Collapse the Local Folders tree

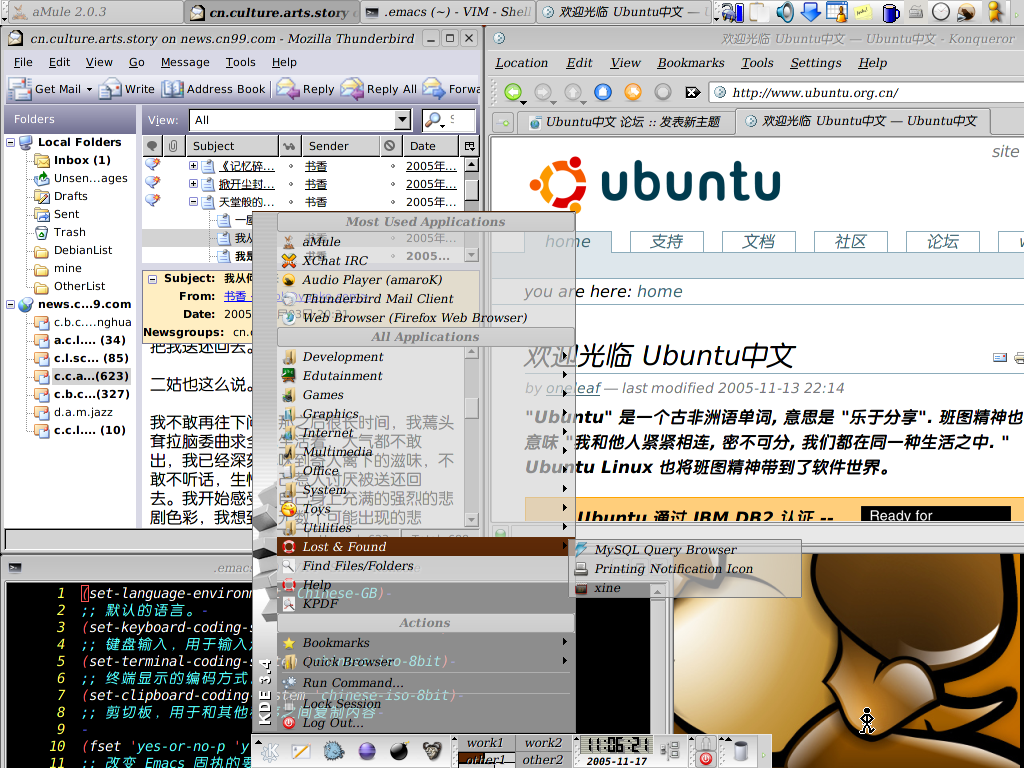(x=10, y=142)
